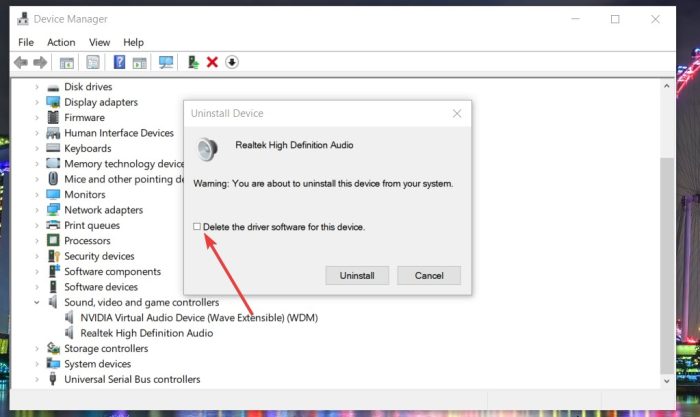Open the File menu
The height and width of the screenshot is (417, 700).
coord(26,42)
